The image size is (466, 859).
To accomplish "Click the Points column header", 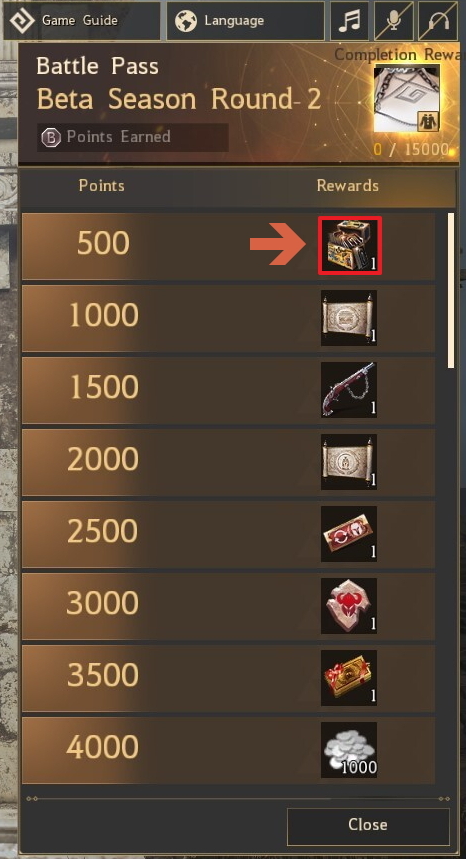I will click(101, 186).
